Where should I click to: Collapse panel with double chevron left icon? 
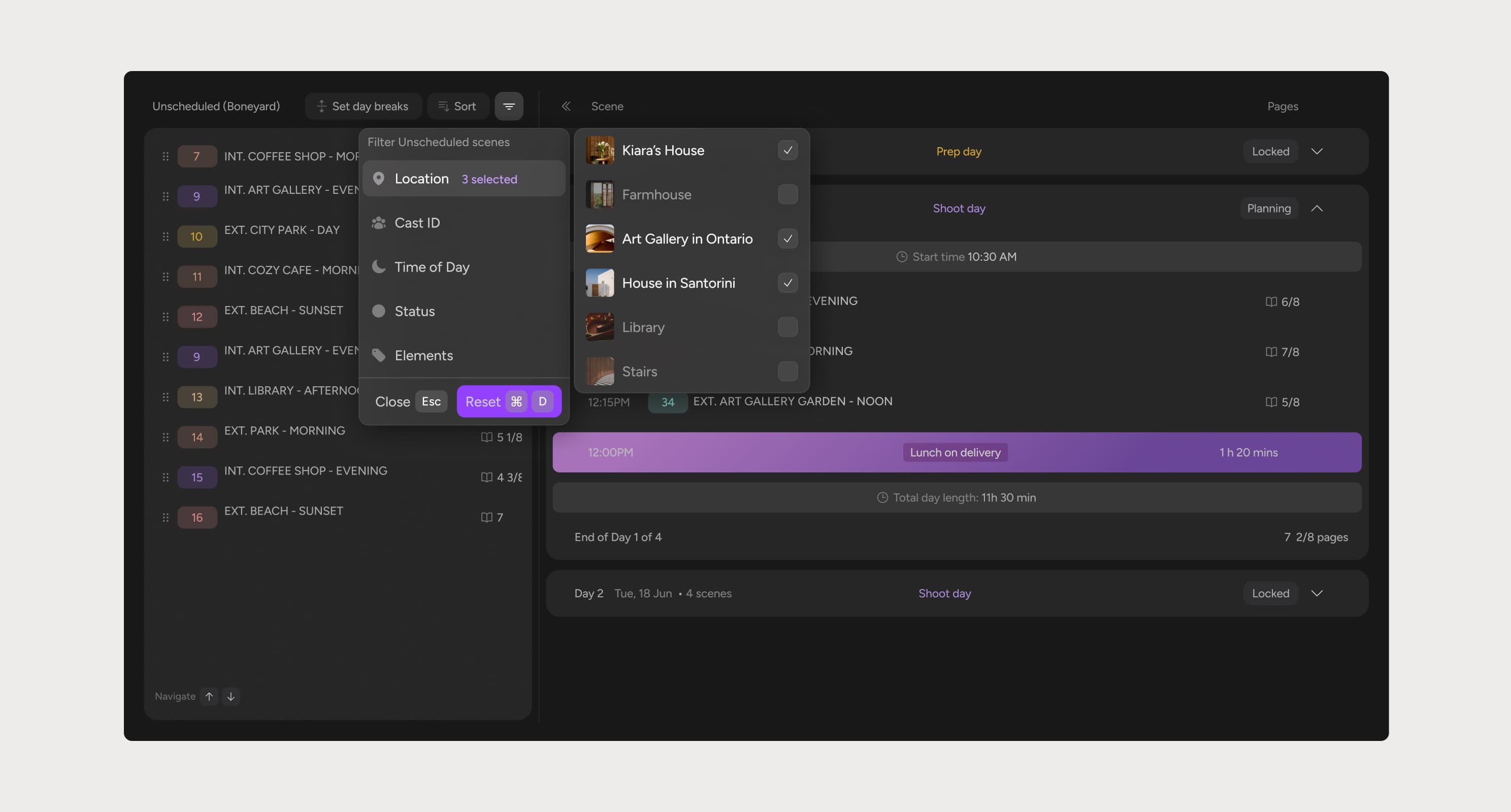566,106
